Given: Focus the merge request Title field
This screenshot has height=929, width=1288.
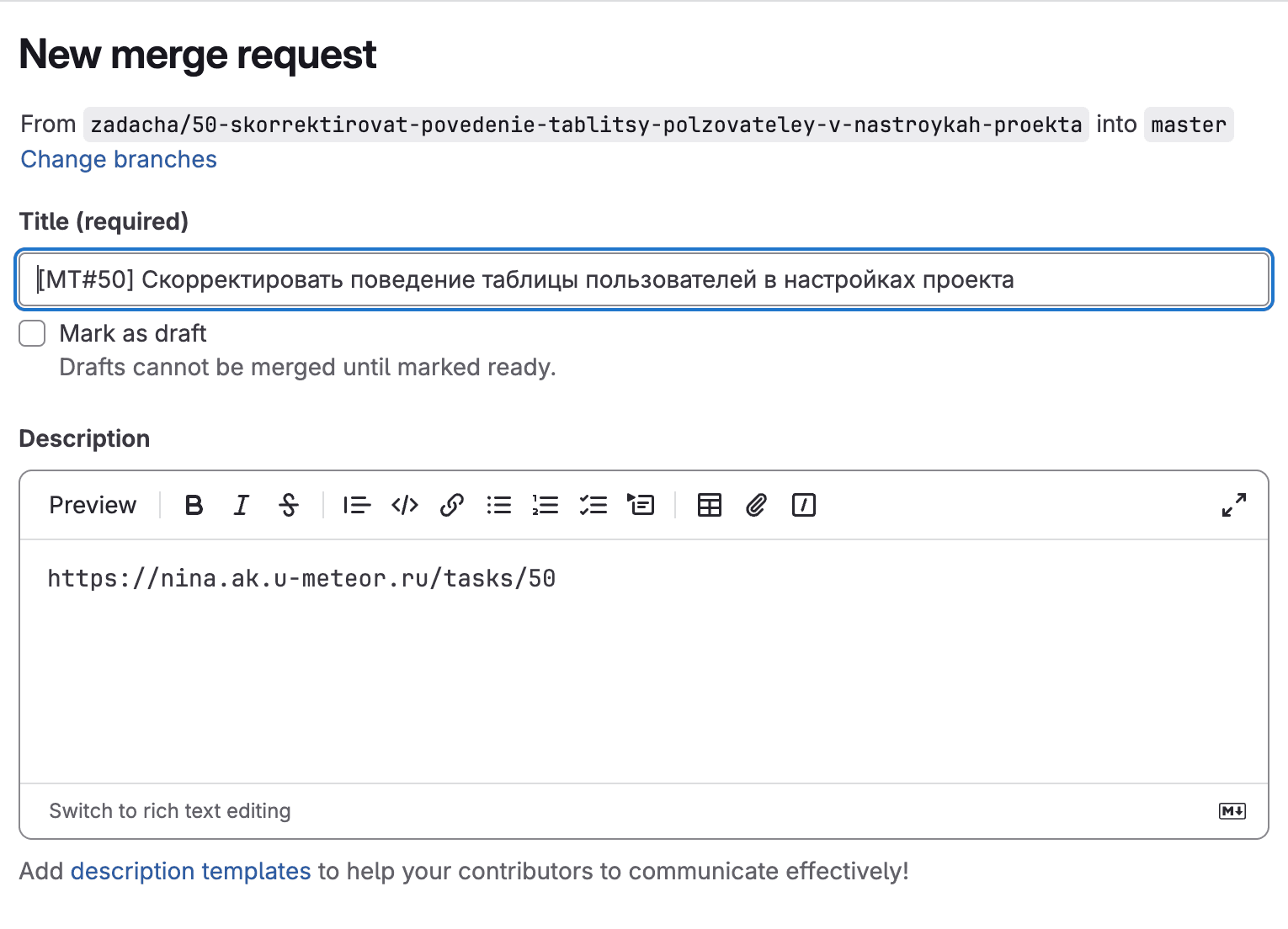Looking at the screenshot, I should click(644, 279).
